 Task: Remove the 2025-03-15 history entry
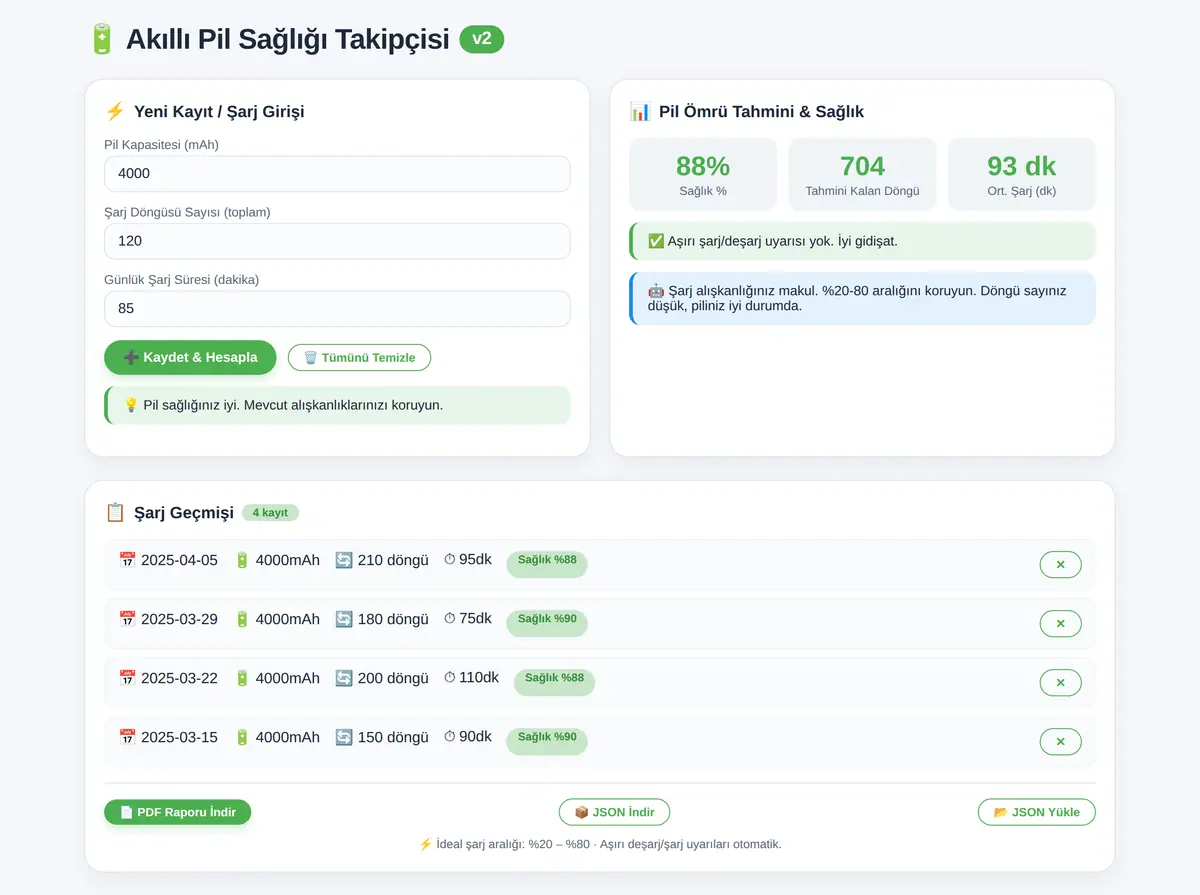pos(1060,741)
